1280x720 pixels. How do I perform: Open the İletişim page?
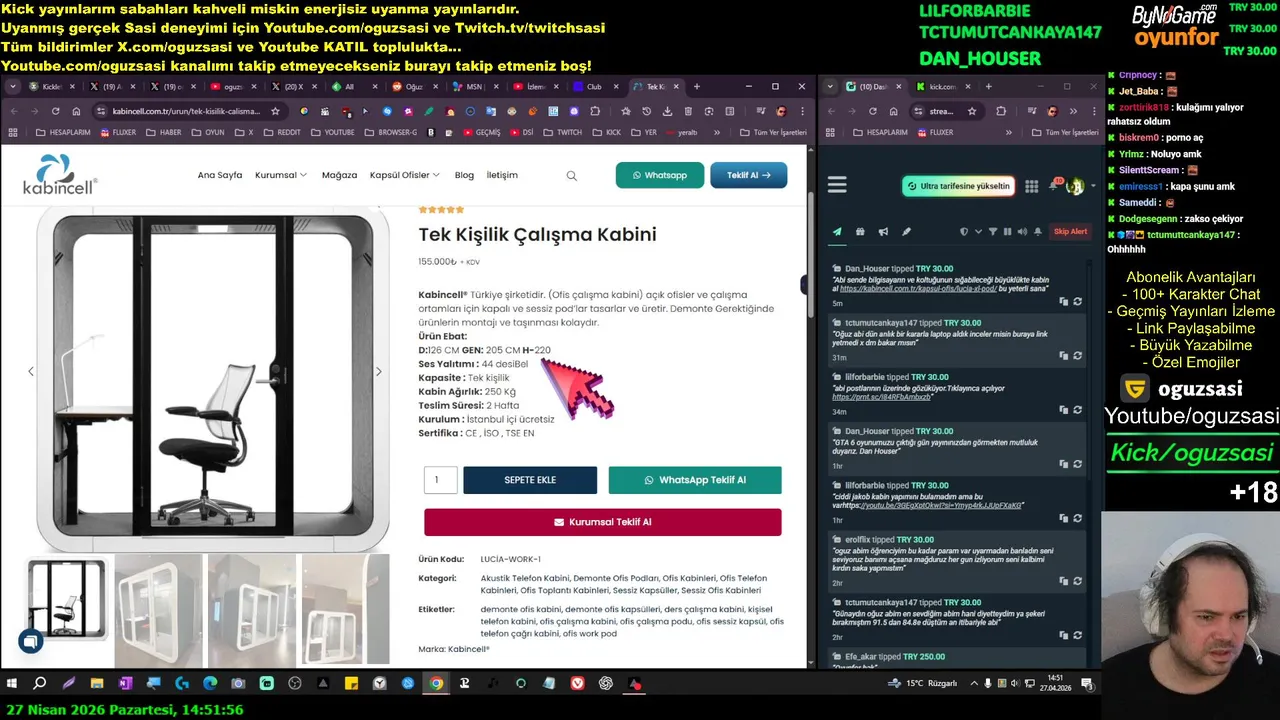click(x=502, y=175)
